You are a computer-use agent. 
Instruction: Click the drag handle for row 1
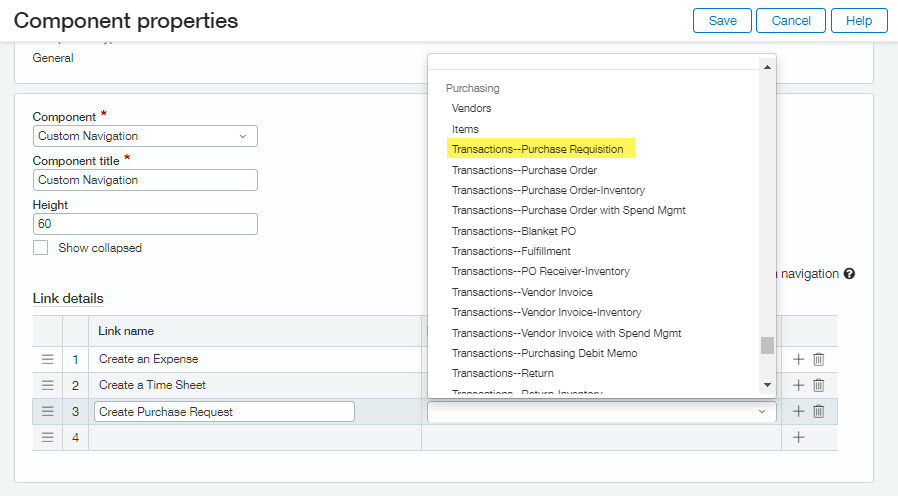47,359
